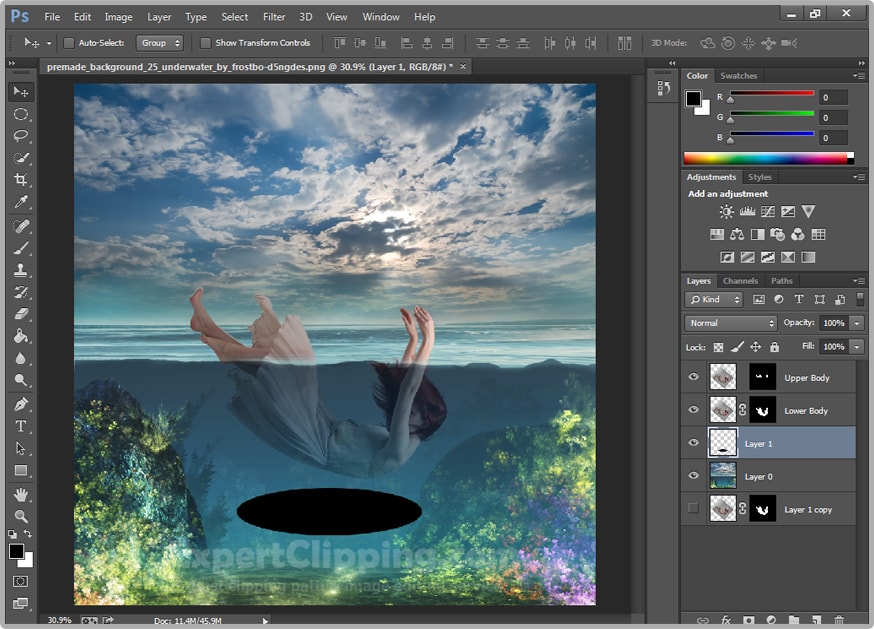This screenshot has height=629, width=874.
Task: Expand the Opacity dropdown arrow
Action: point(857,323)
